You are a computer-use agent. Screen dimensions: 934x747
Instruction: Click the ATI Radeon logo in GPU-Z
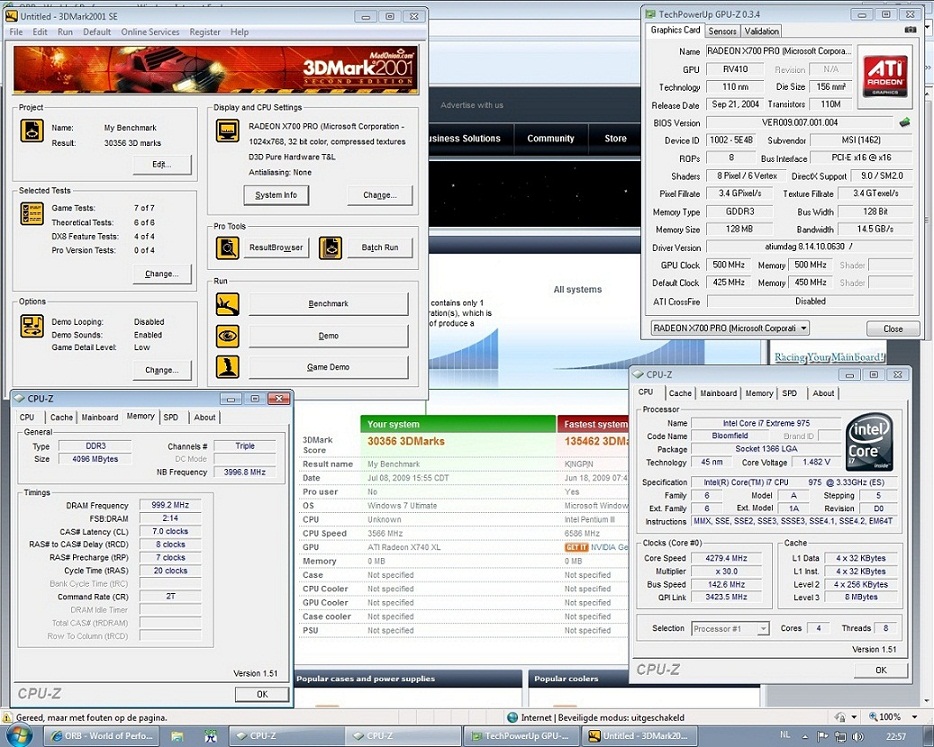[885, 77]
